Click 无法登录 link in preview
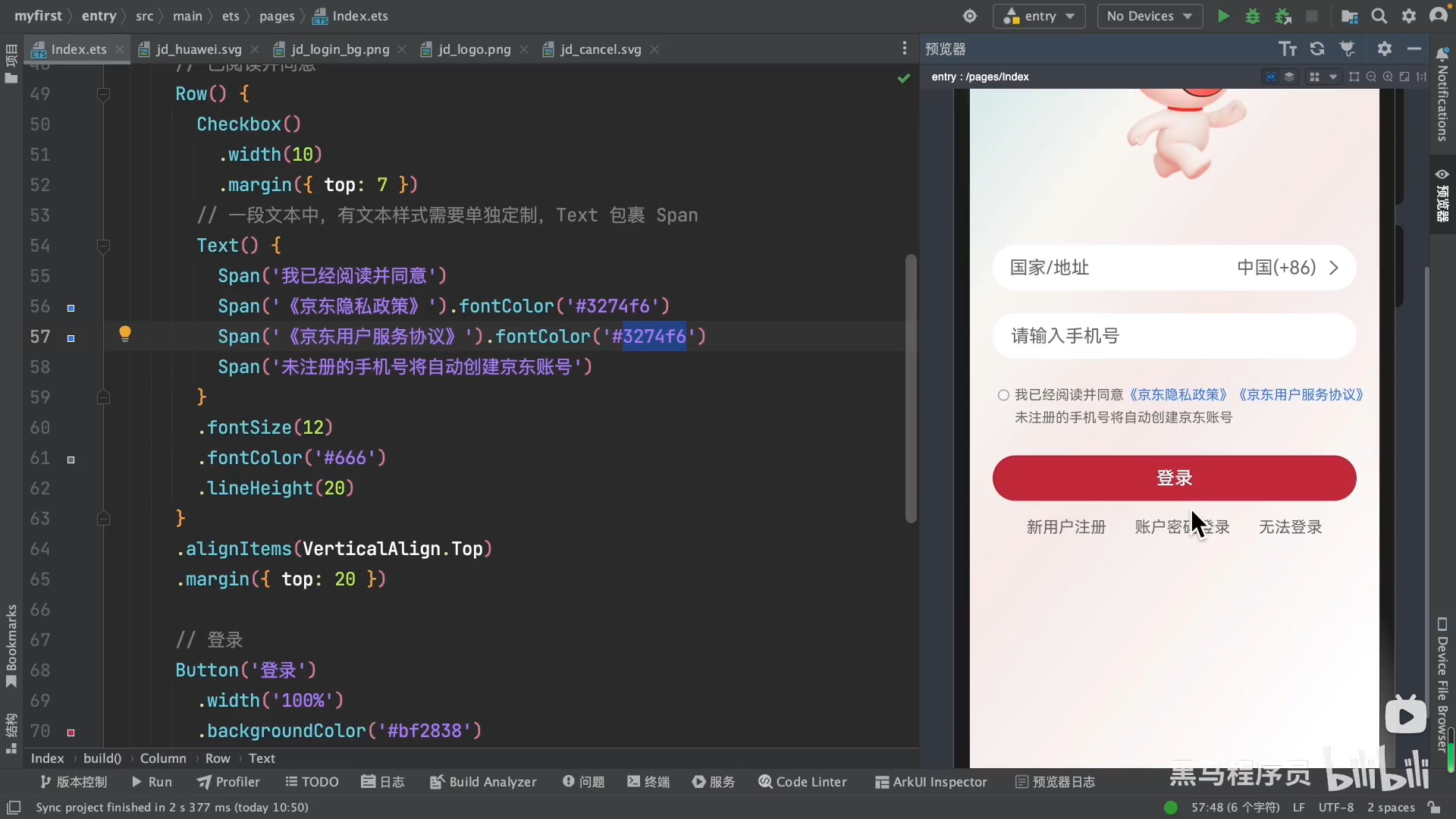The width and height of the screenshot is (1456, 819). (x=1290, y=527)
